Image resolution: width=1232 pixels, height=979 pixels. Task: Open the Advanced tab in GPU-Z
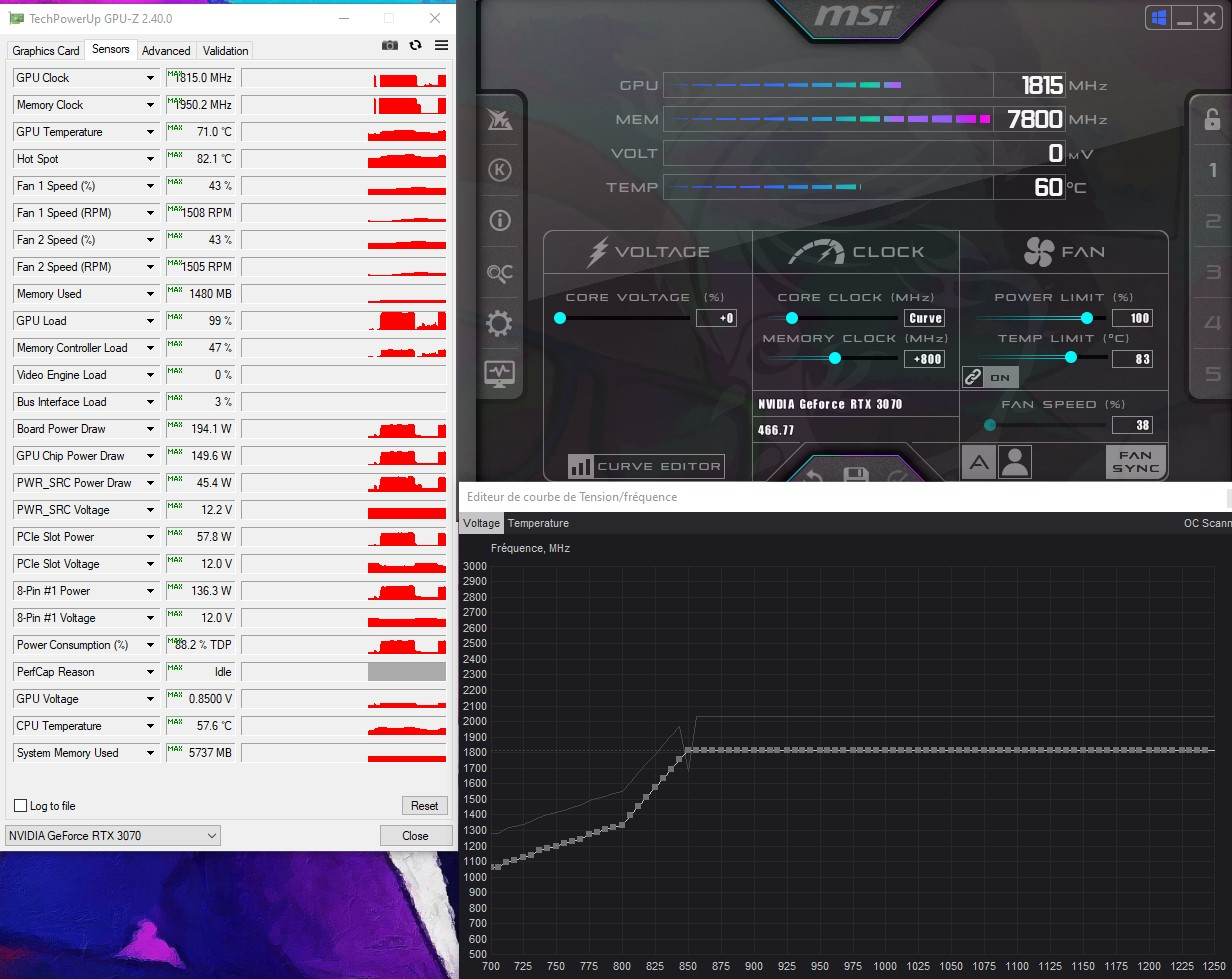[166, 51]
